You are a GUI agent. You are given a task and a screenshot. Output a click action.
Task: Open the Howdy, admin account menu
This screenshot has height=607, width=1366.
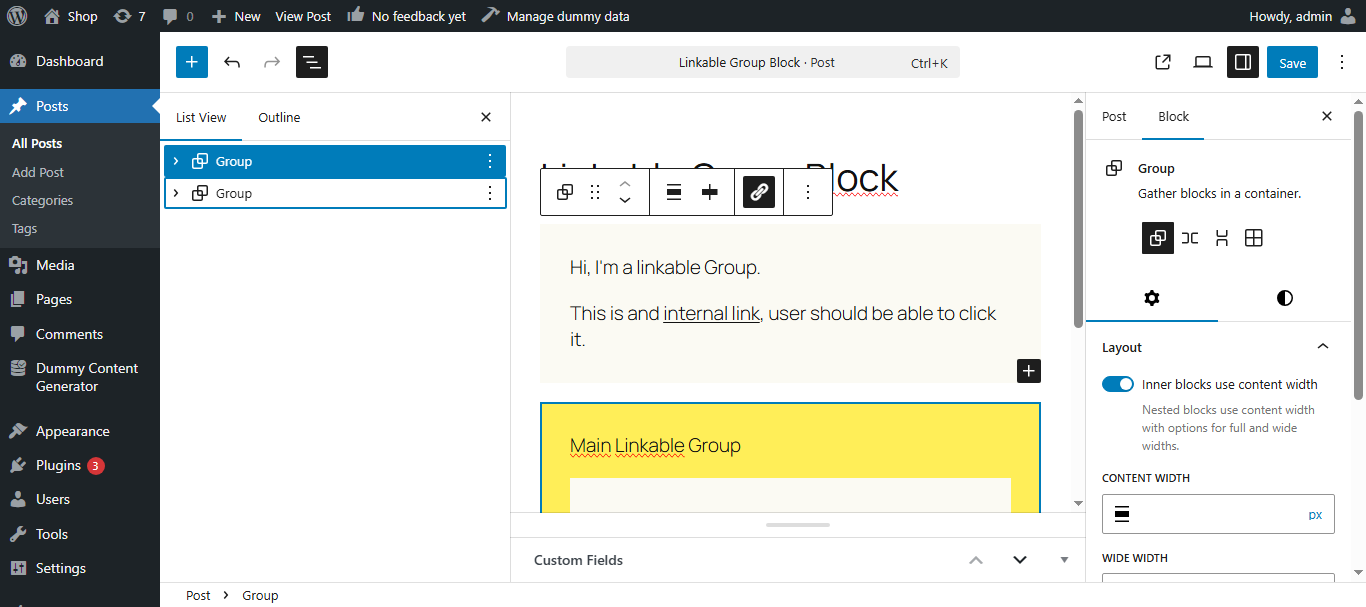(1303, 16)
